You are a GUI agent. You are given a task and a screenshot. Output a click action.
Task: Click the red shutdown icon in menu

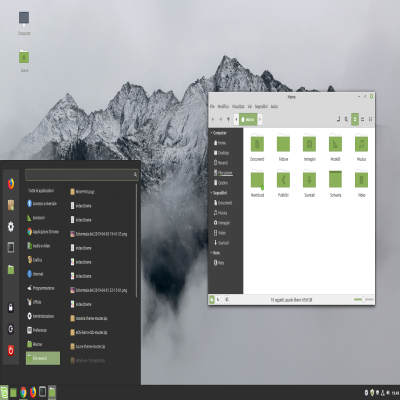pyautogui.click(x=11, y=350)
